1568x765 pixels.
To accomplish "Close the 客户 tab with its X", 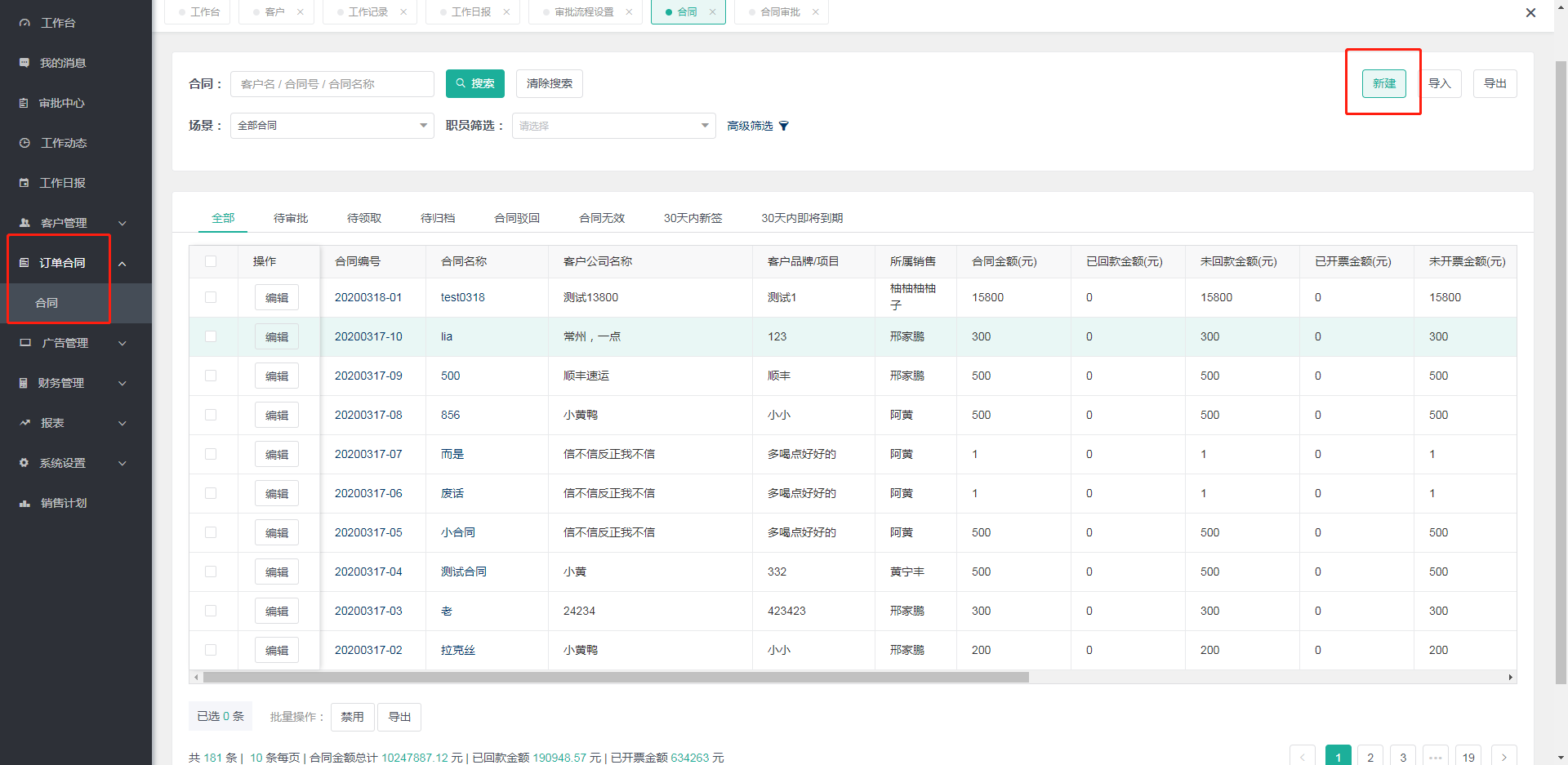I will pos(301,12).
